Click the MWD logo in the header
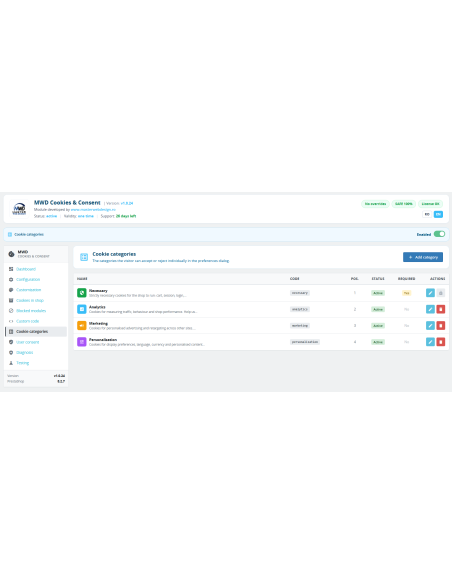 (19, 209)
